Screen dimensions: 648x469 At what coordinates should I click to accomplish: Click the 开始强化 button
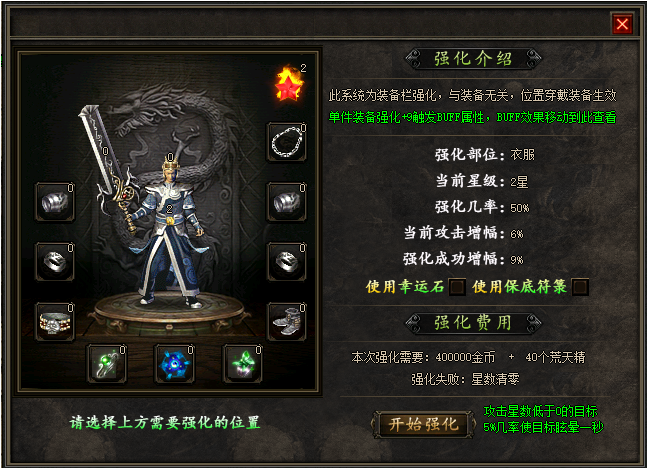[424, 424]
